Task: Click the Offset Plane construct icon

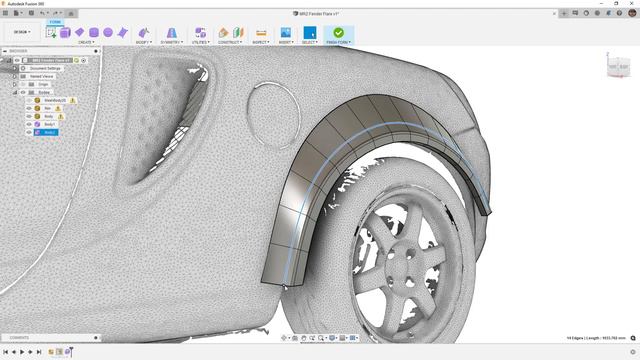Action: click(223, 33)
